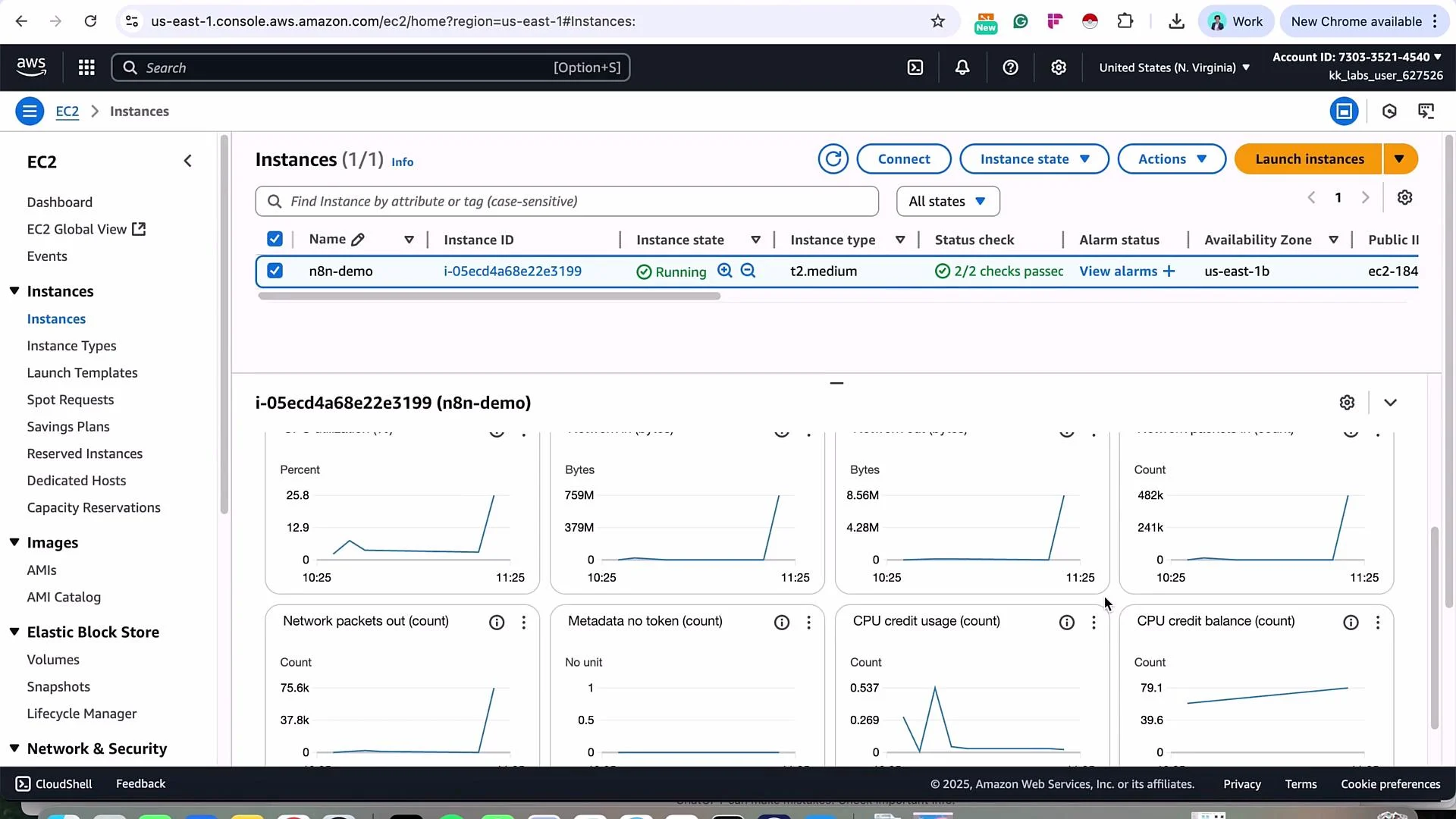This screenshot has width=1456, height=819.
Task: Toggle select-all instances checkbox
Action: (x=275, y=240)
